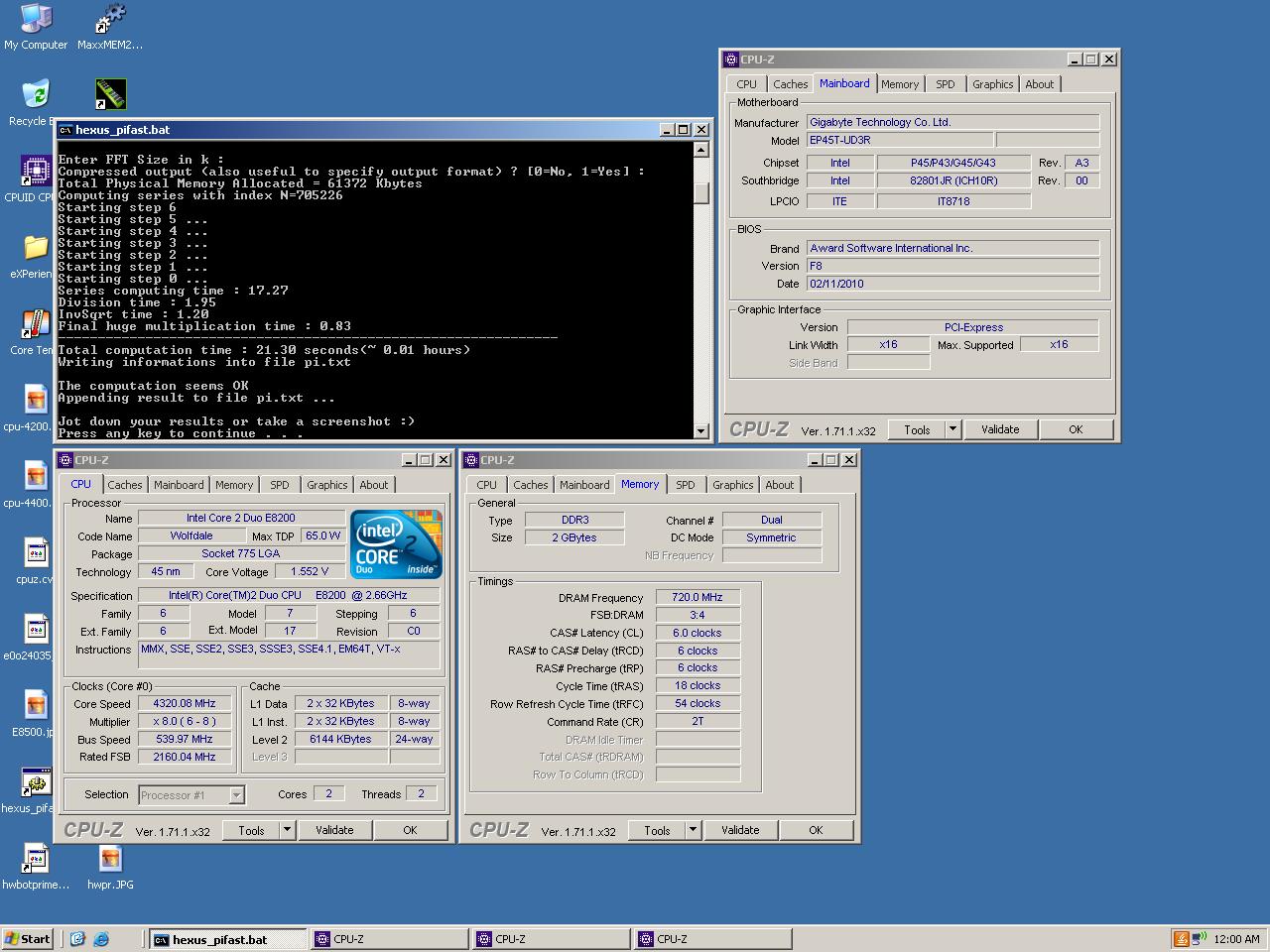Click the Southbridge 82801JR (ICH10R) field
The image size is (1270, 952).
coord(953,181)
